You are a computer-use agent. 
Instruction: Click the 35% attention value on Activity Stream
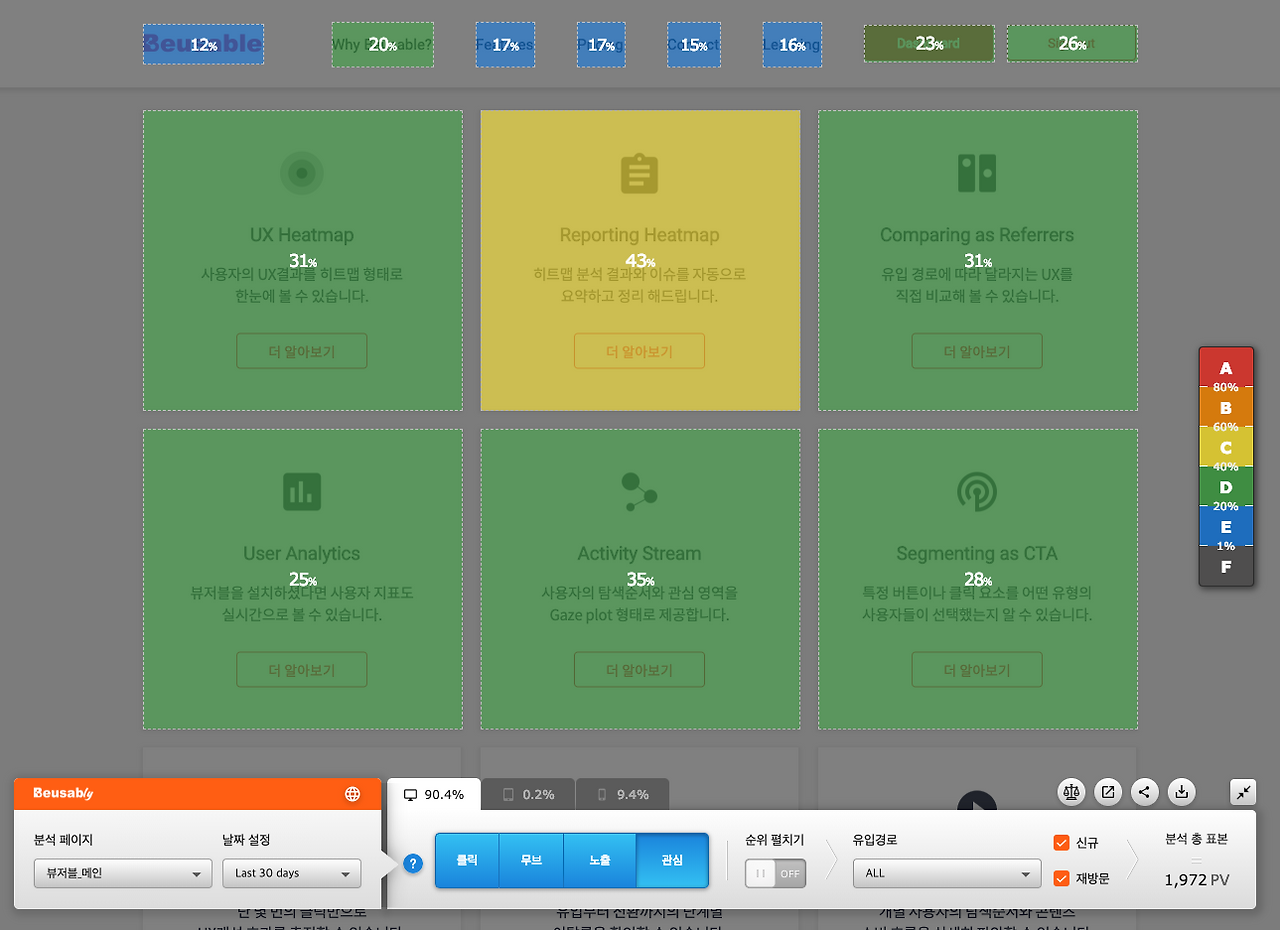point(639,580)
